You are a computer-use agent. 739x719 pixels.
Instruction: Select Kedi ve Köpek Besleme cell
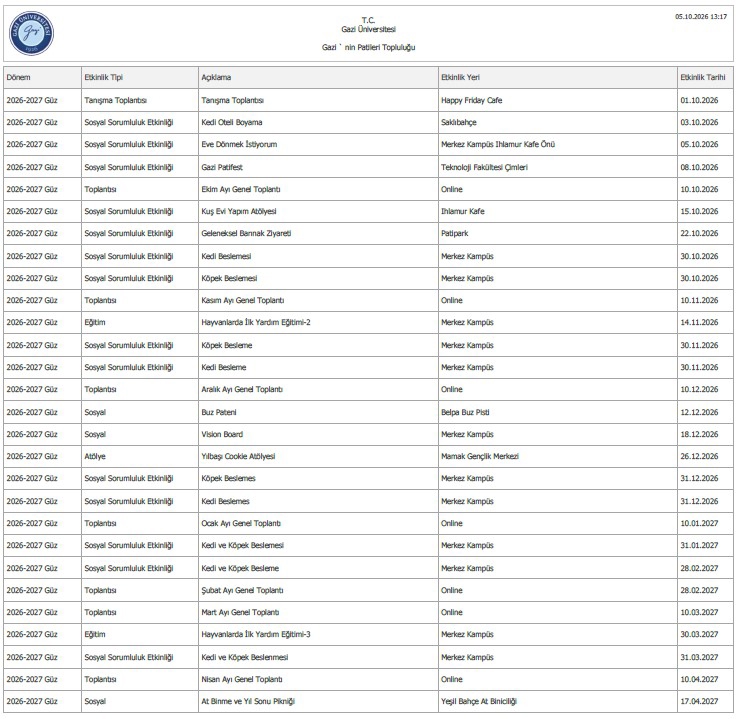318,568
